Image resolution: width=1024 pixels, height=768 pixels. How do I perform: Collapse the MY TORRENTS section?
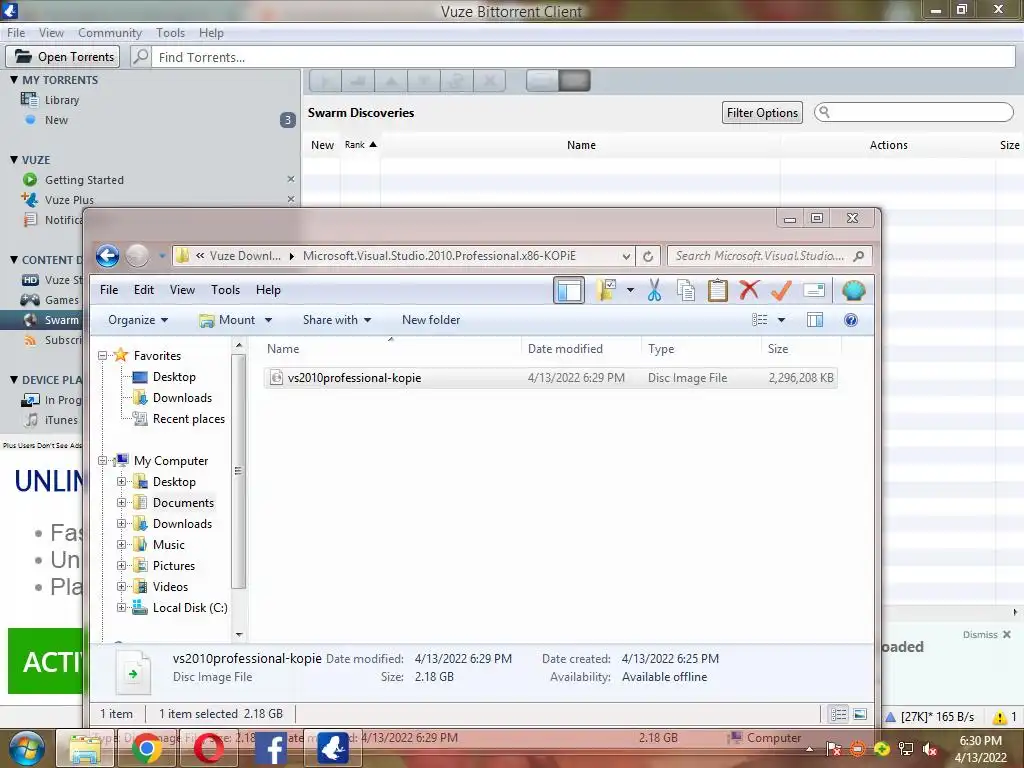(x=14, y=80)
